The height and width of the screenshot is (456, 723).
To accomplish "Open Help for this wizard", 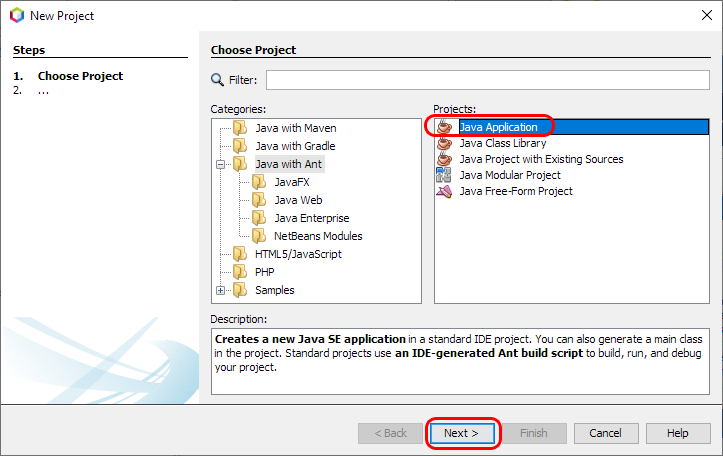I will coord(678,433).
